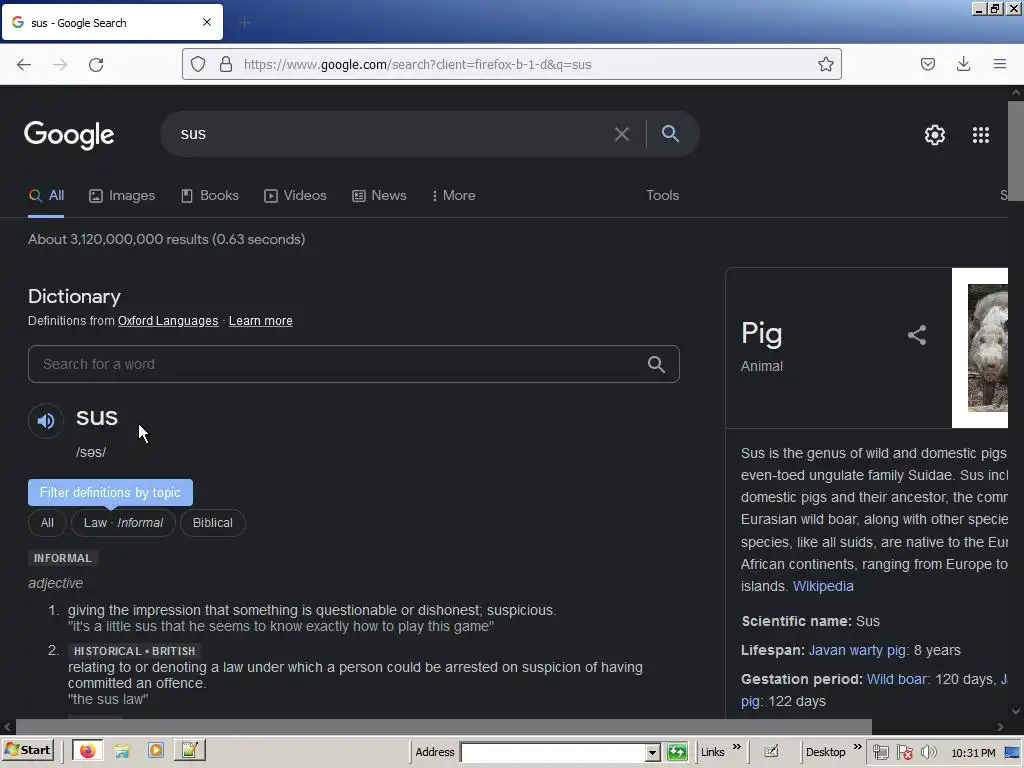Filter definitions by Biblical topic

[213, 523]
